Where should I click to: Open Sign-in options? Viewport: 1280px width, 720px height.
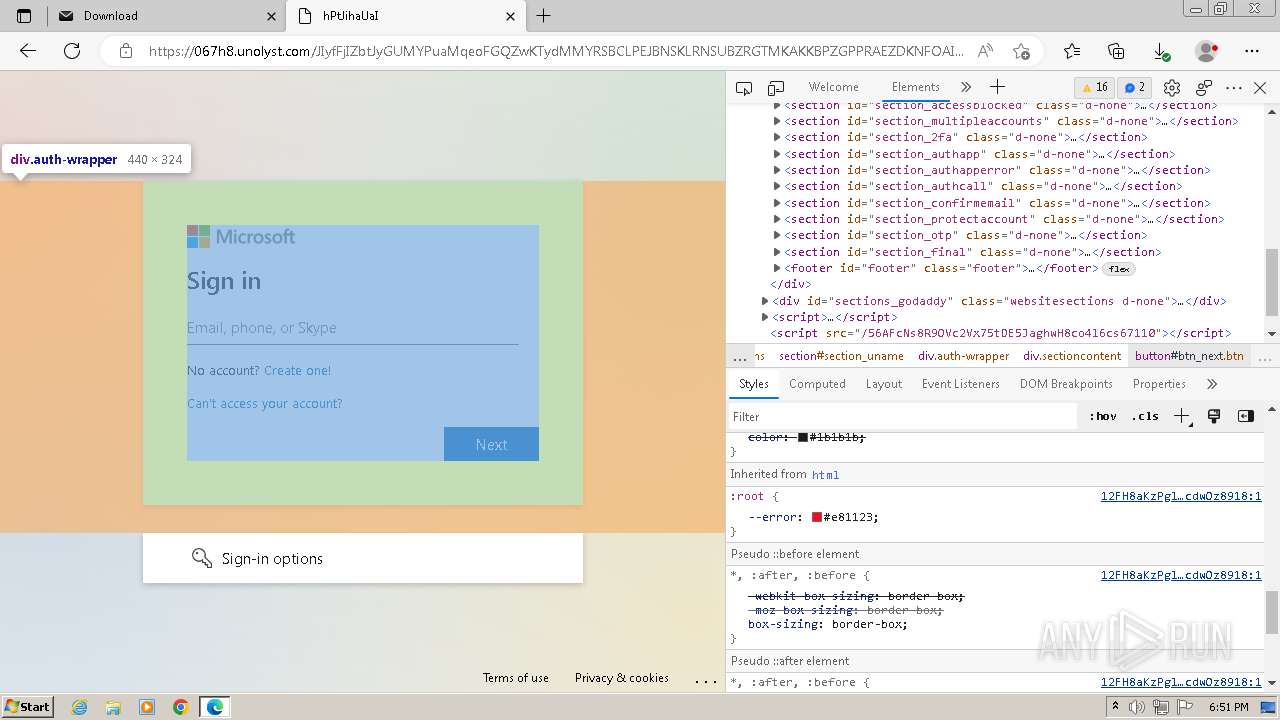[363, 558]
